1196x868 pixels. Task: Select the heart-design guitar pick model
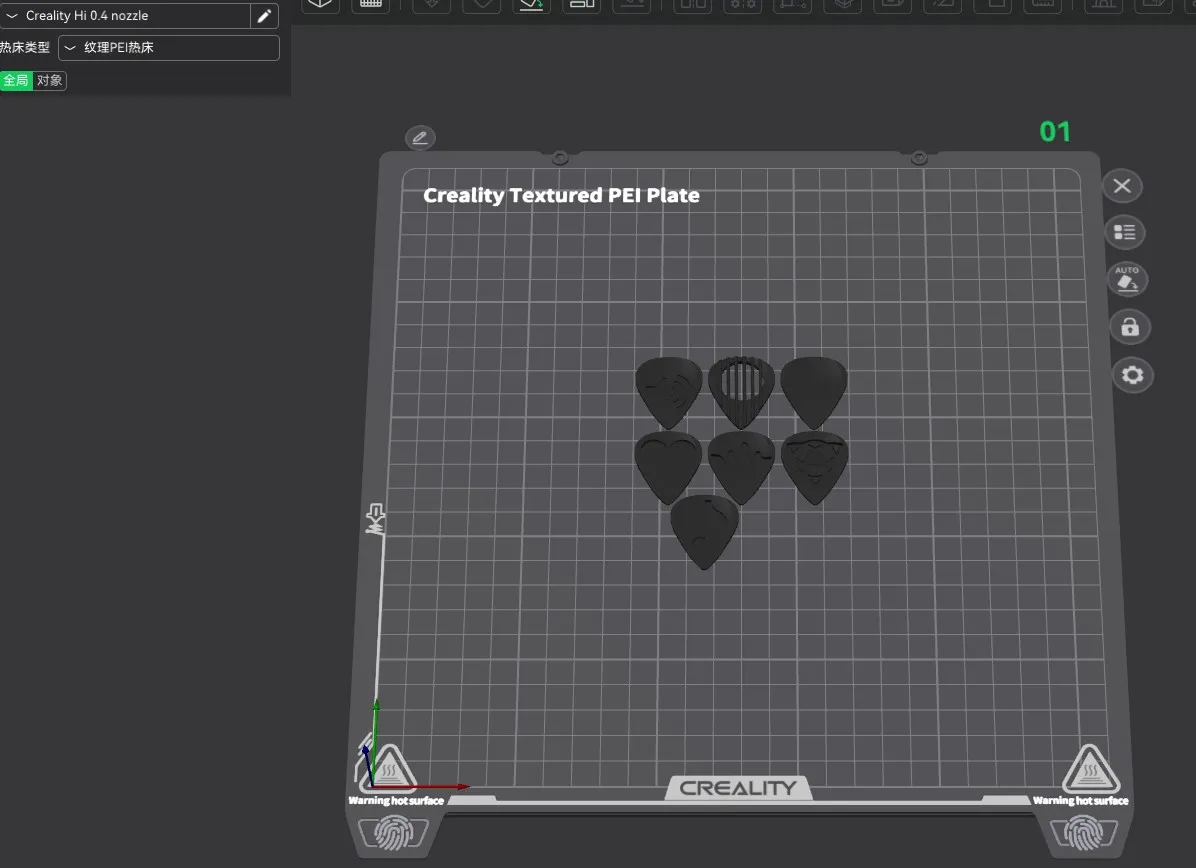[x=667, y=462]
